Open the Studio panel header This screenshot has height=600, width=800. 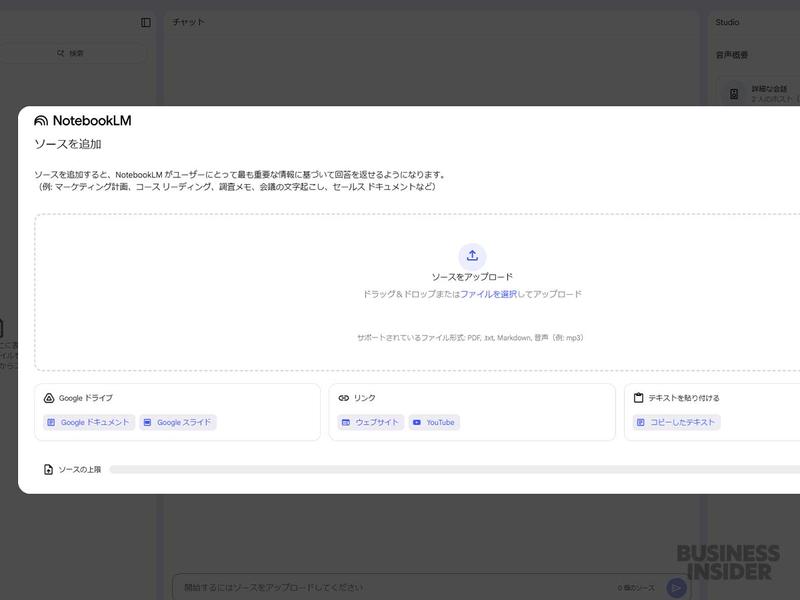pos(727,22)
